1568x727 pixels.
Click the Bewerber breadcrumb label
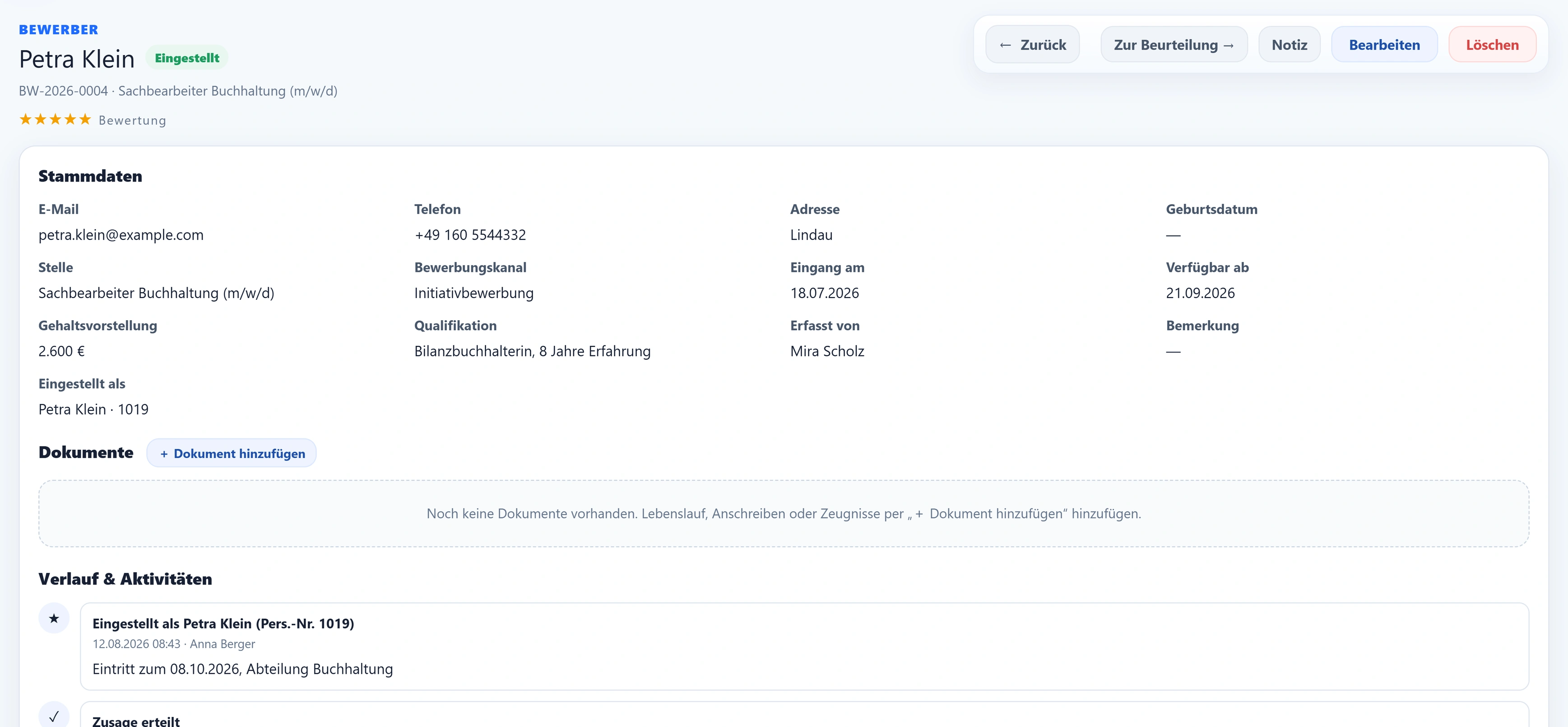(x=58, y=29)
